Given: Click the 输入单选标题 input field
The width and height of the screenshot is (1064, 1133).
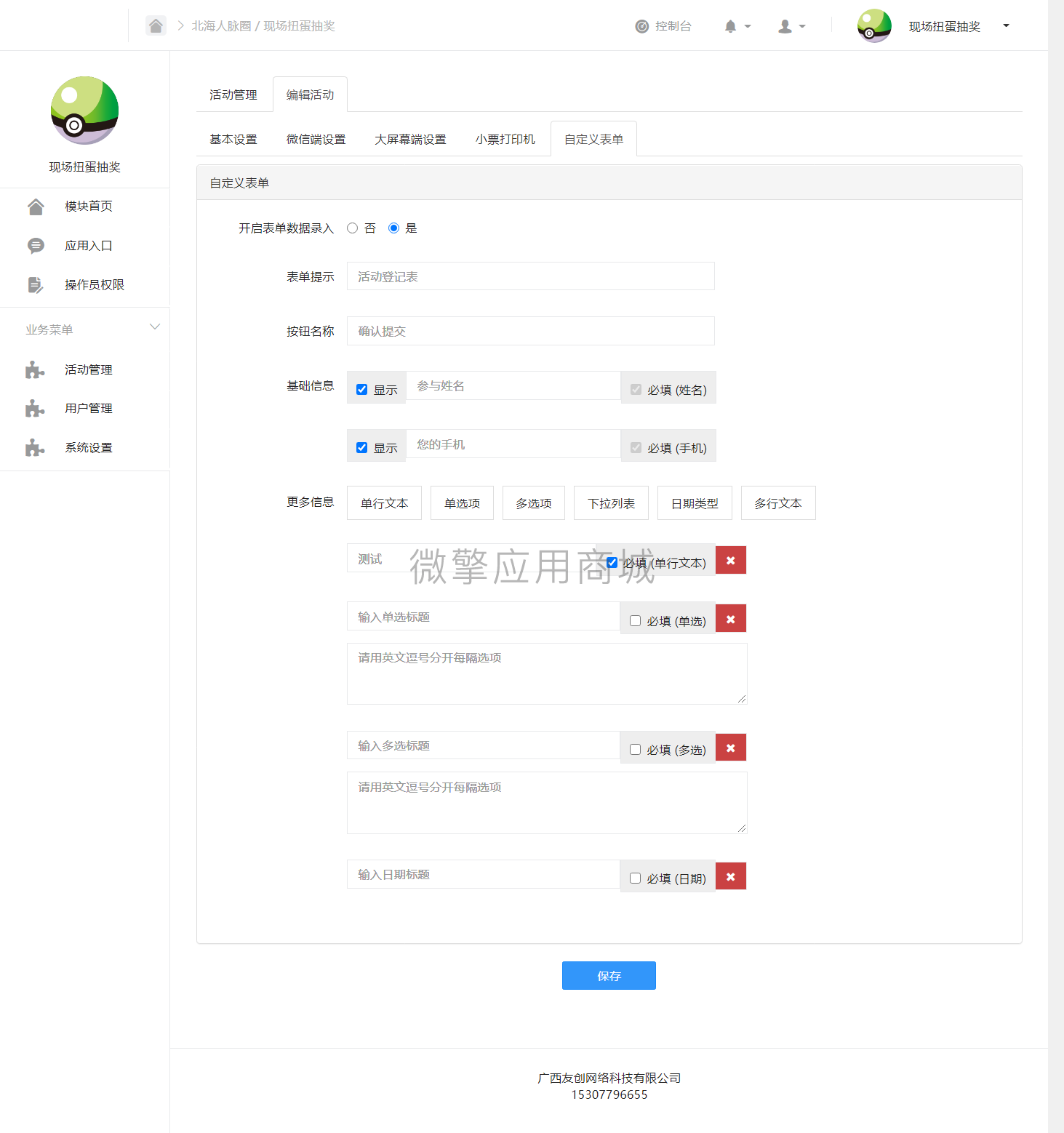Looking at the screenshot, I should (484, 617).
